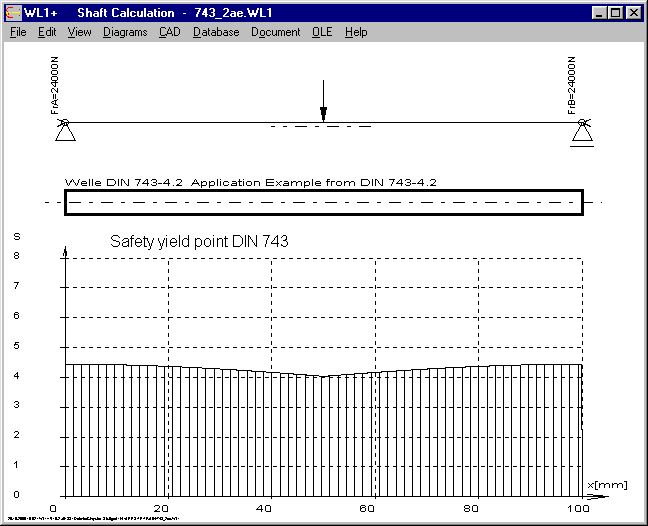Image resolution: width=648 pixels, height=526 pixels.
Task: Open the Document menu
Action: tap(275, 32)
